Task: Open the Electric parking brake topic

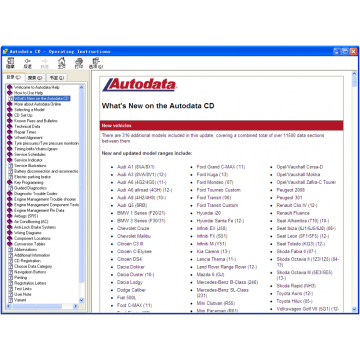Action: 32,177
